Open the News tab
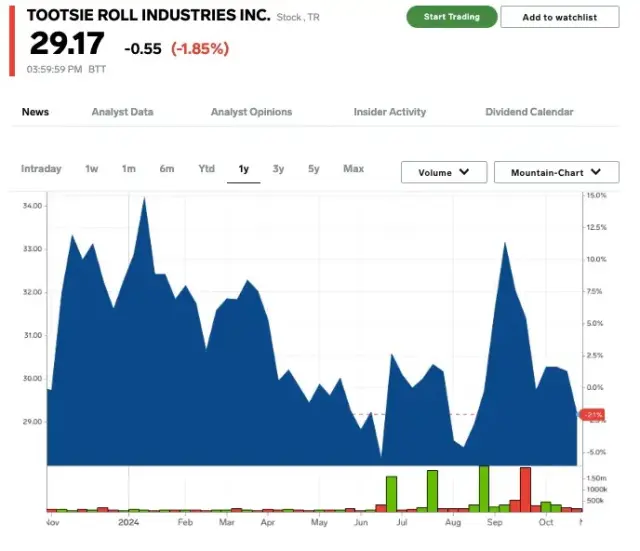This screenshot has height=551, width=640. pos(35,112)
